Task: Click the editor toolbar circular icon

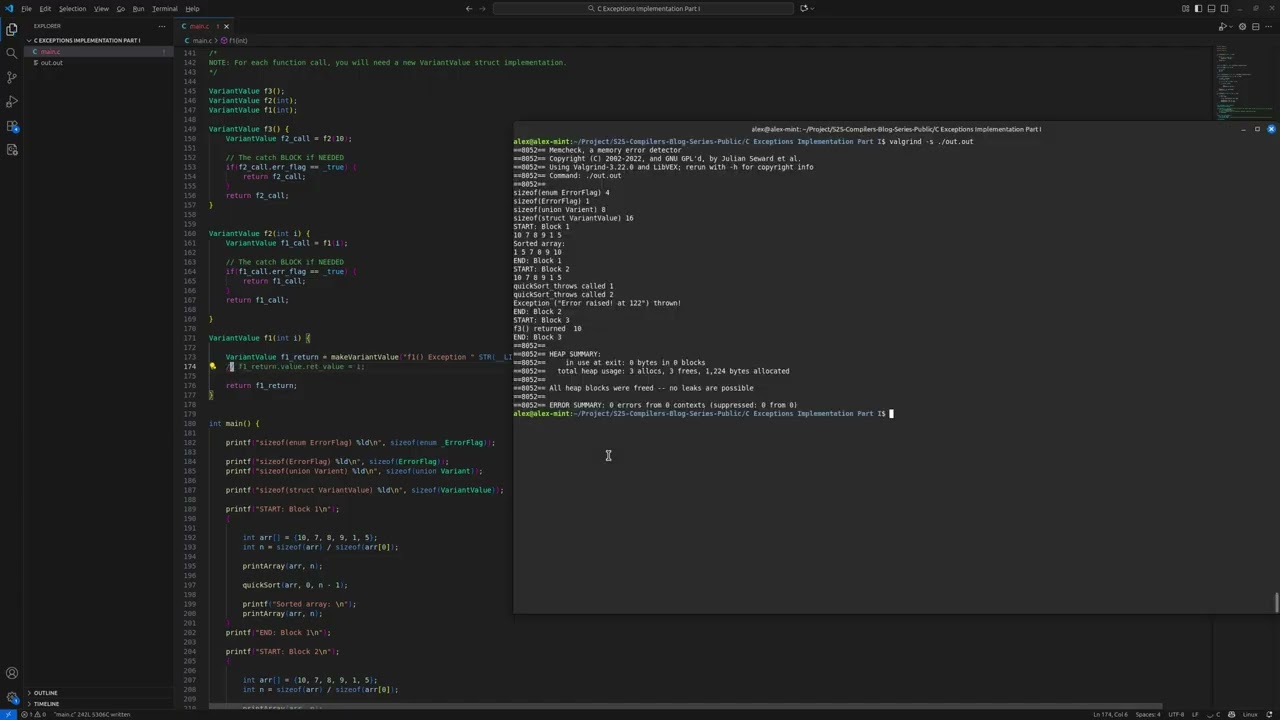Action: coord(1243,27)
